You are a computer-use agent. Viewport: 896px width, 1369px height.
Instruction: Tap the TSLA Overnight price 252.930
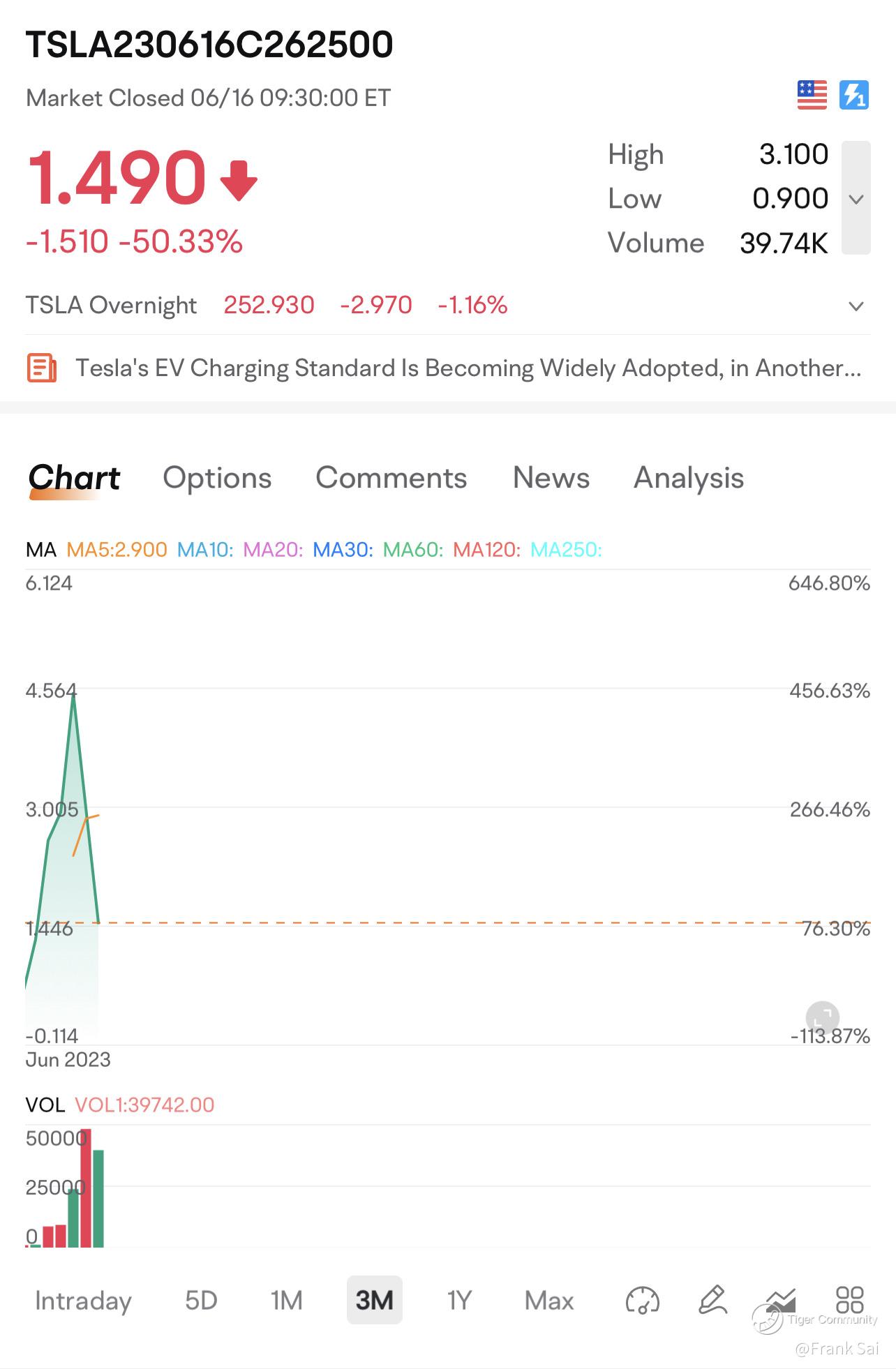click(x=269, y=305)
